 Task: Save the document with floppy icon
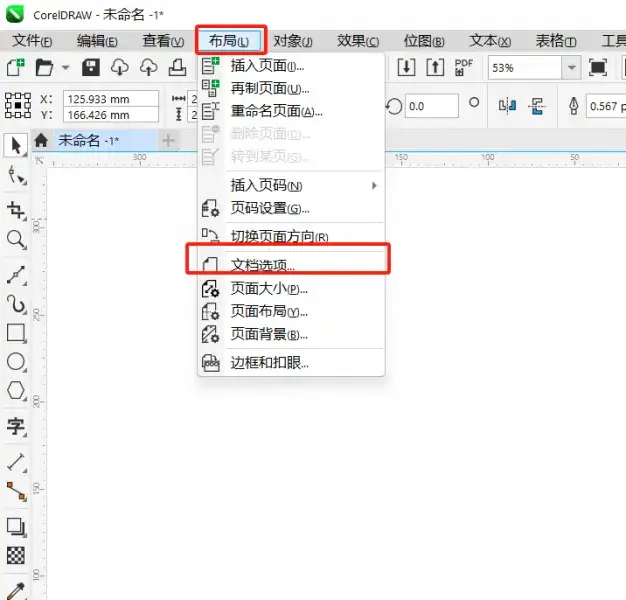pyautogui.click(x=91, y=67)
